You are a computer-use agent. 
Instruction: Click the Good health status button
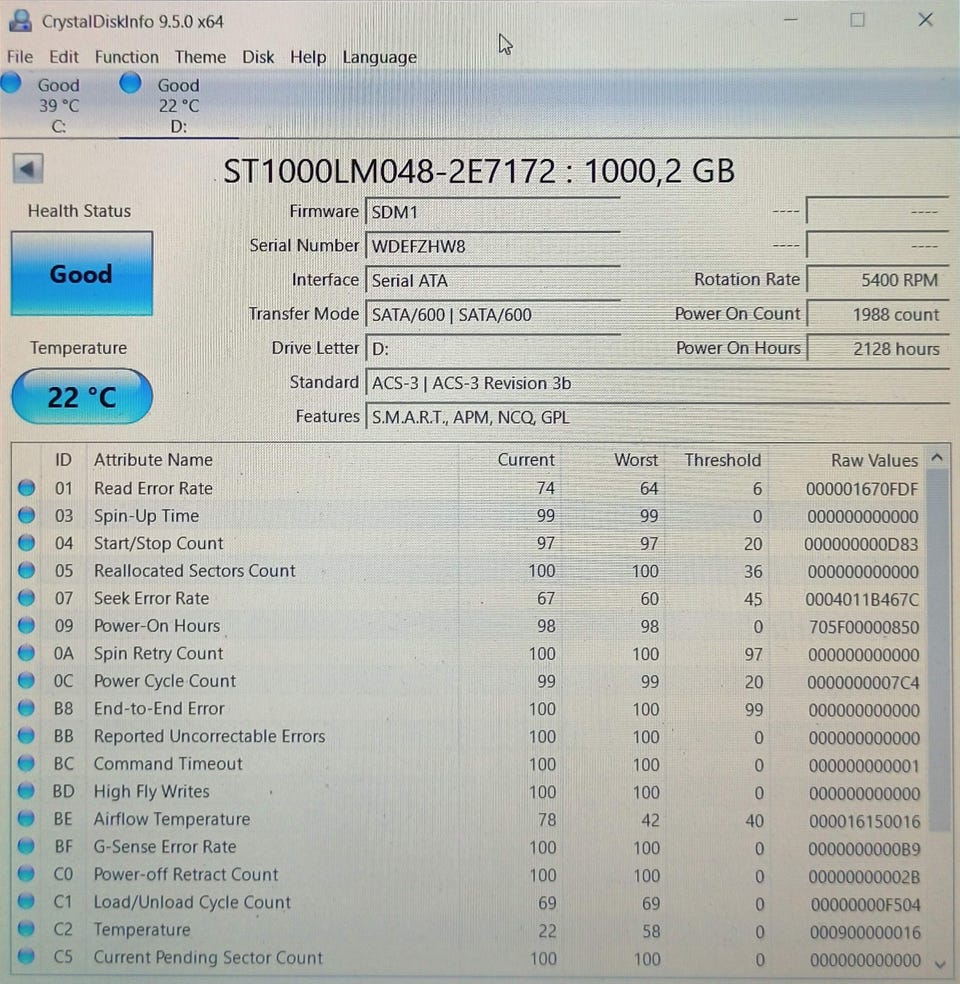(82, 274)
